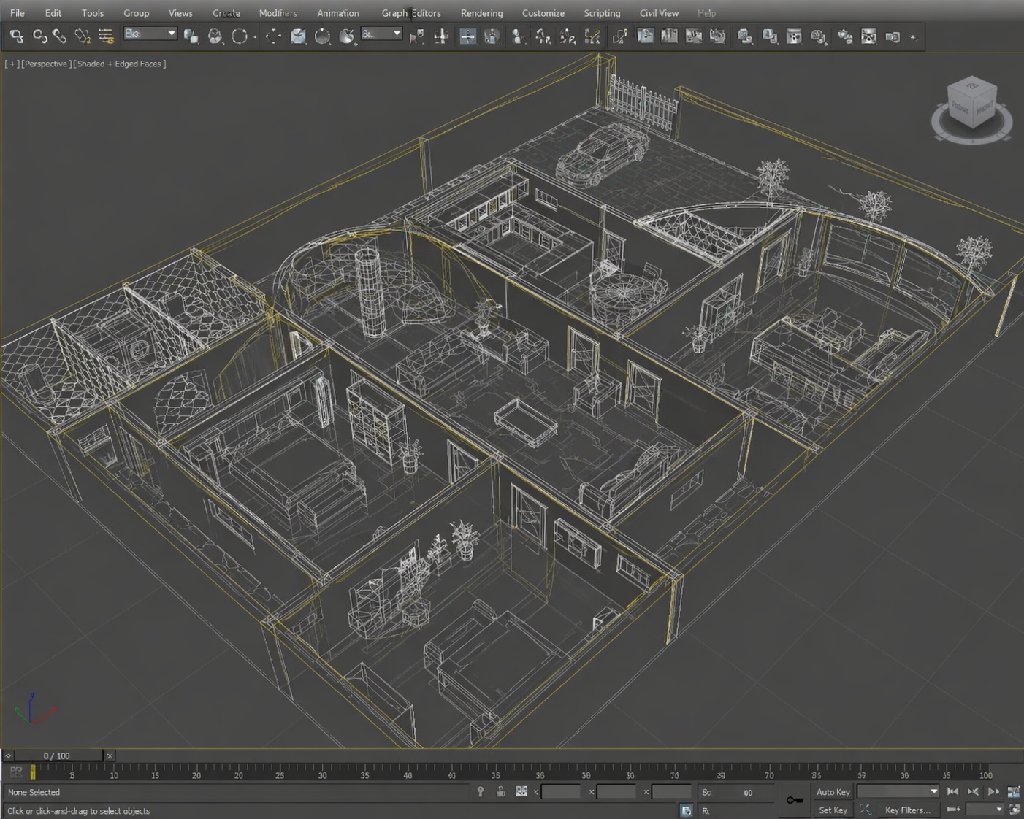Click the time slider showing 0 / 100
The image size is (1024, 819).
point(56,755)
